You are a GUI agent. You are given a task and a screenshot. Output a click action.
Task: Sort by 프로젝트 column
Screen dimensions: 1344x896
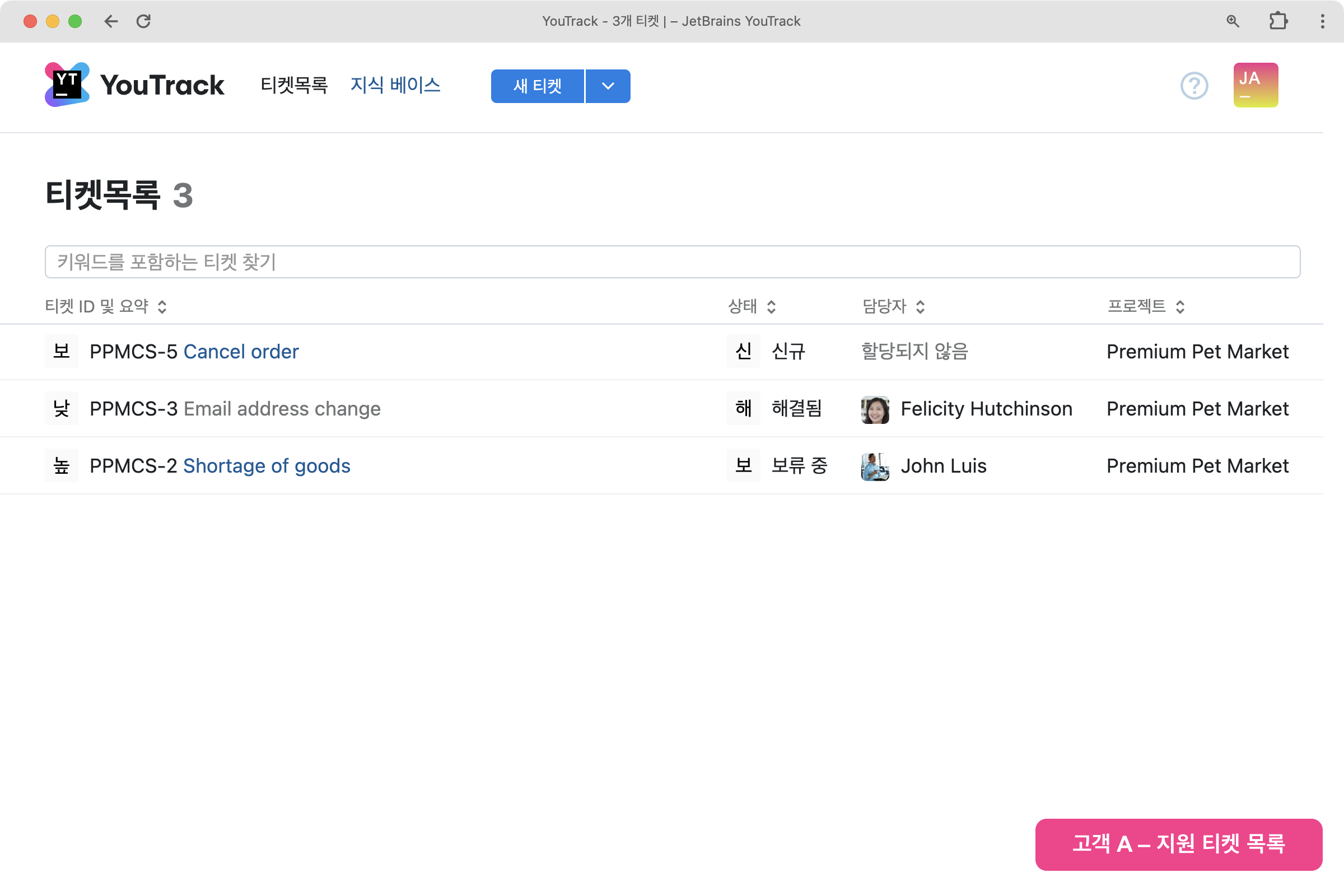point(1145,306)
